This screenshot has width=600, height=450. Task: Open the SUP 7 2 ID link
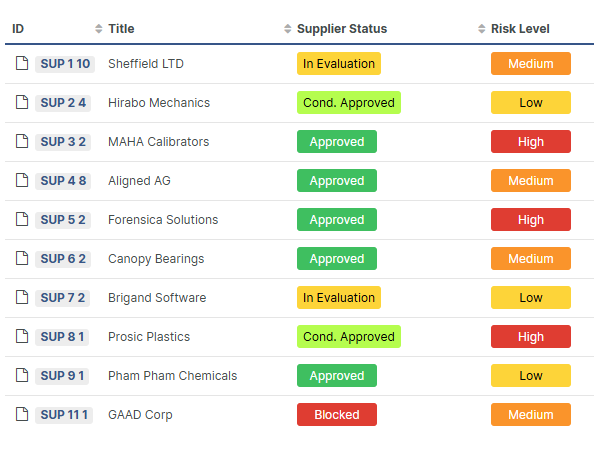(63, 298)
